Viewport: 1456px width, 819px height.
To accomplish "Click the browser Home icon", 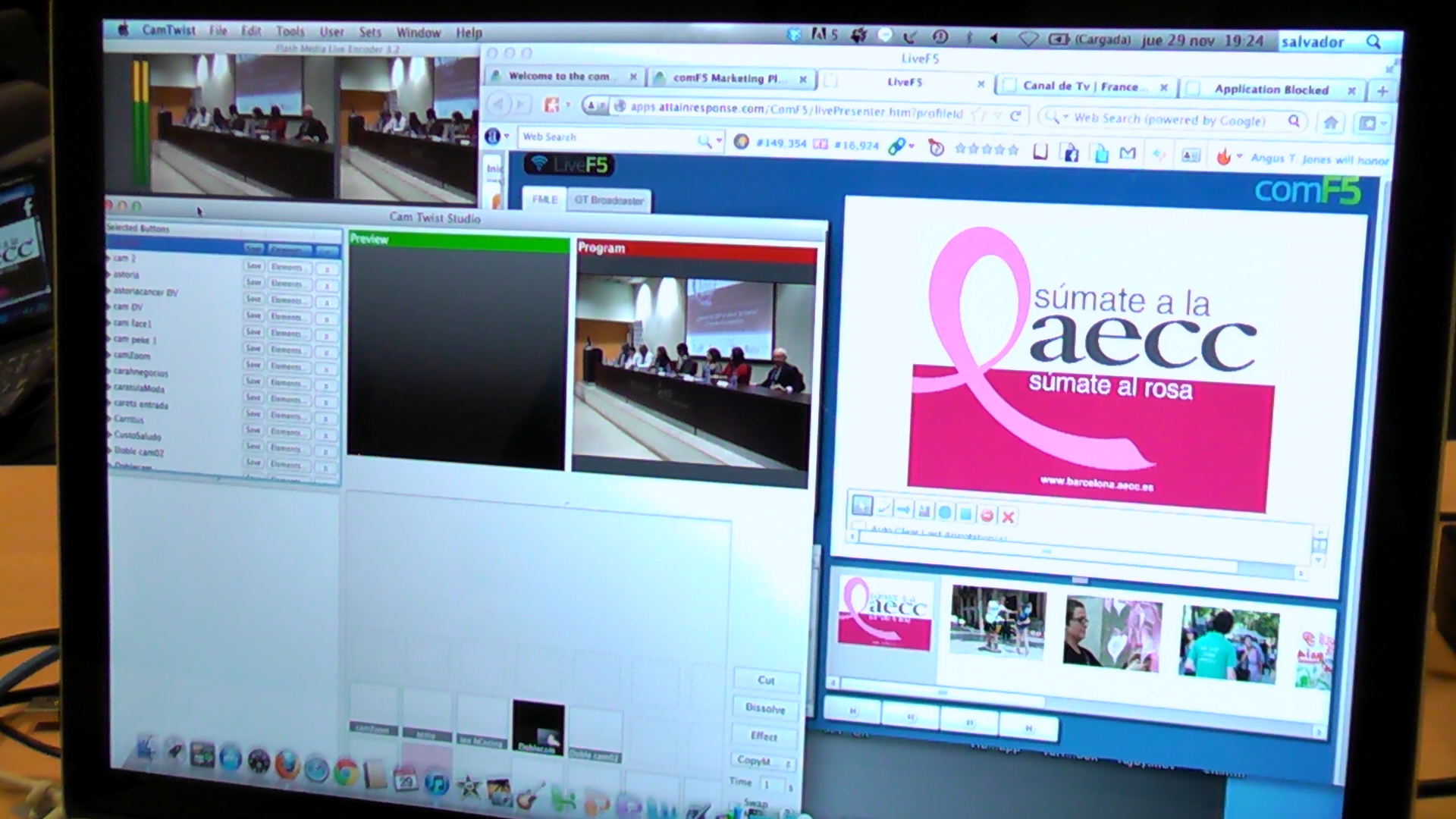I will (1330, 122).
